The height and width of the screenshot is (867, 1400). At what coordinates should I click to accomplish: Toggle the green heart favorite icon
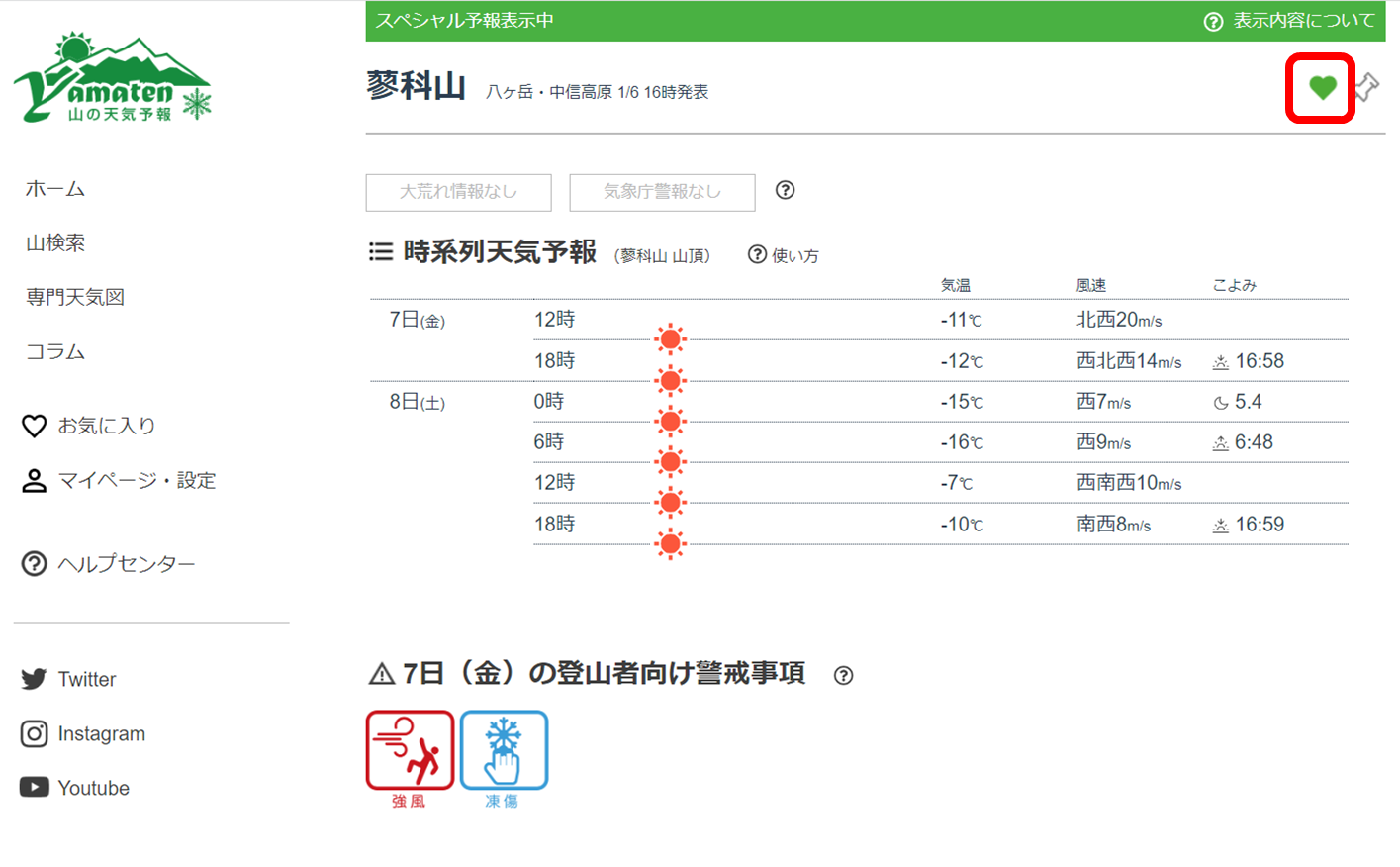pos(1322,88)
